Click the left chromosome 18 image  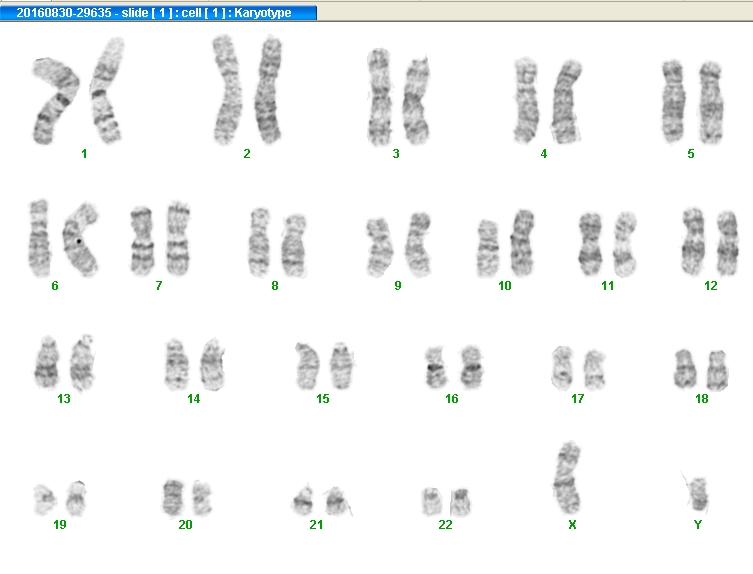[685, 368]
